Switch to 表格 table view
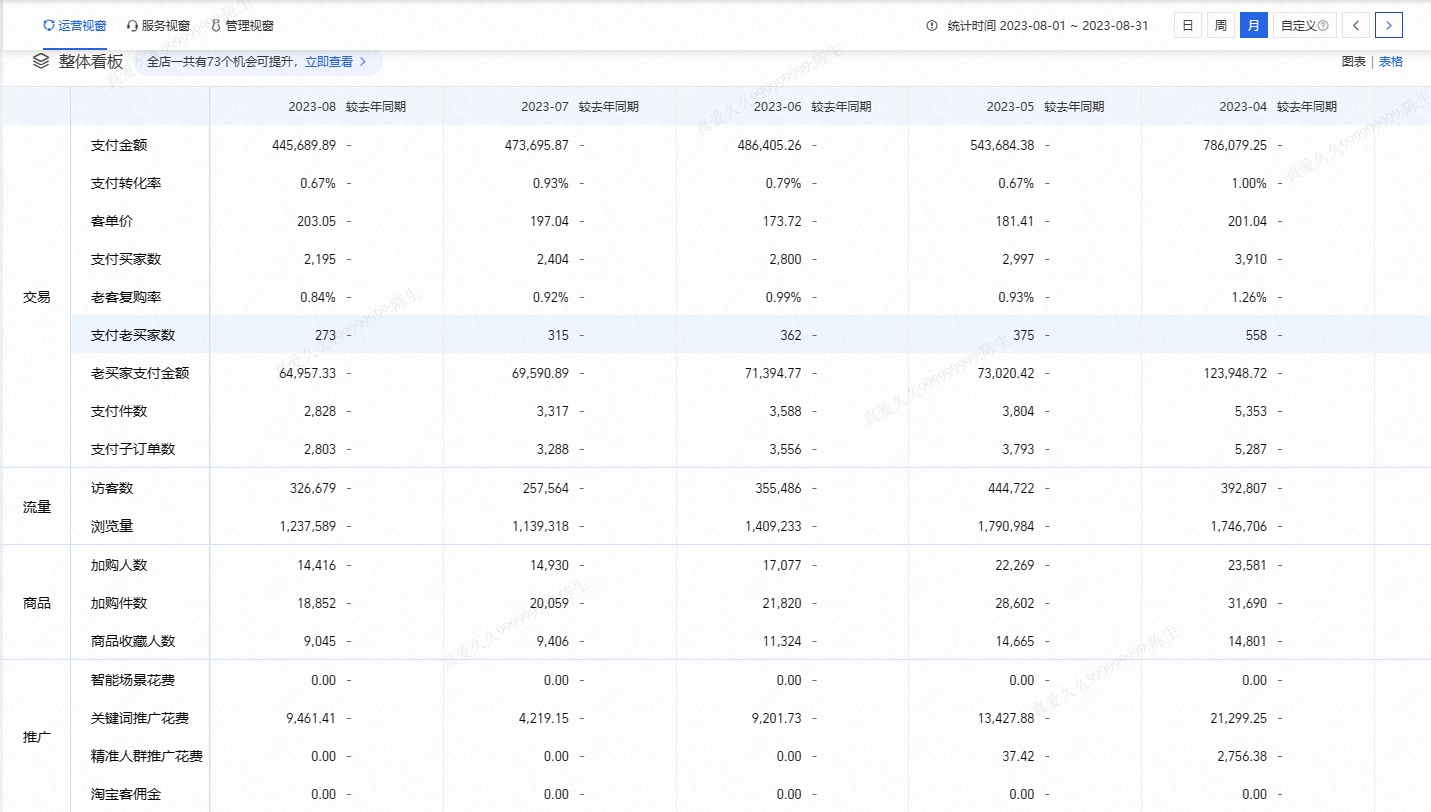 (x=1390, y=62)
